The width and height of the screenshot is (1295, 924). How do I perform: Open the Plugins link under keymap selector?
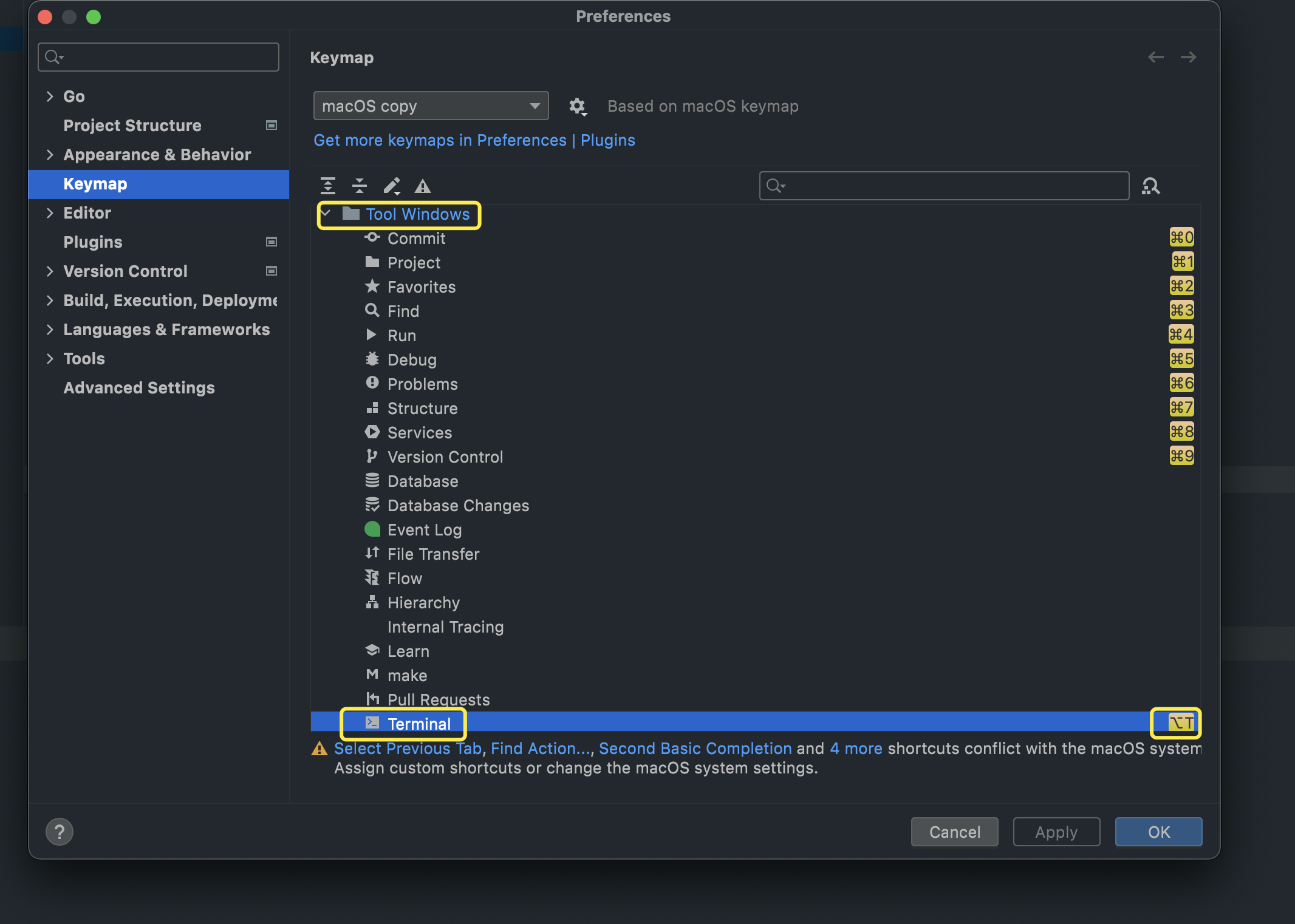click(607, 140)
